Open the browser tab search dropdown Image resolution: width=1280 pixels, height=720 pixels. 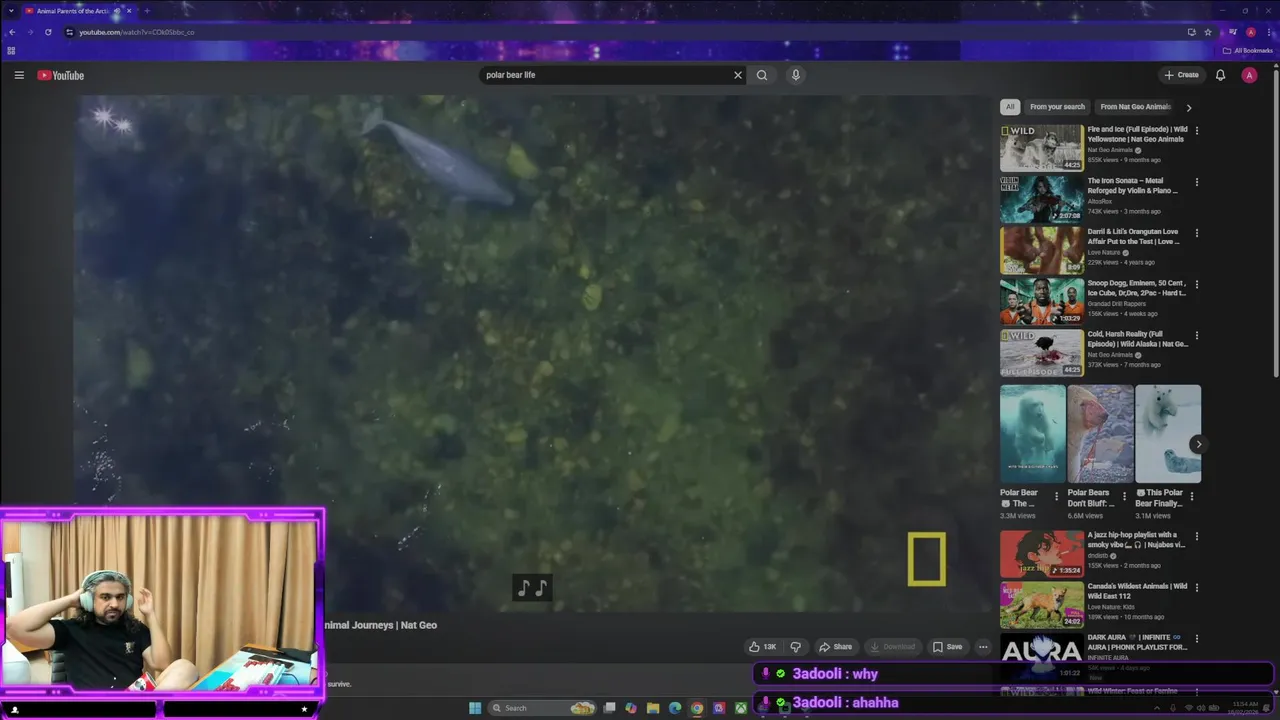[x=10, y=11]
